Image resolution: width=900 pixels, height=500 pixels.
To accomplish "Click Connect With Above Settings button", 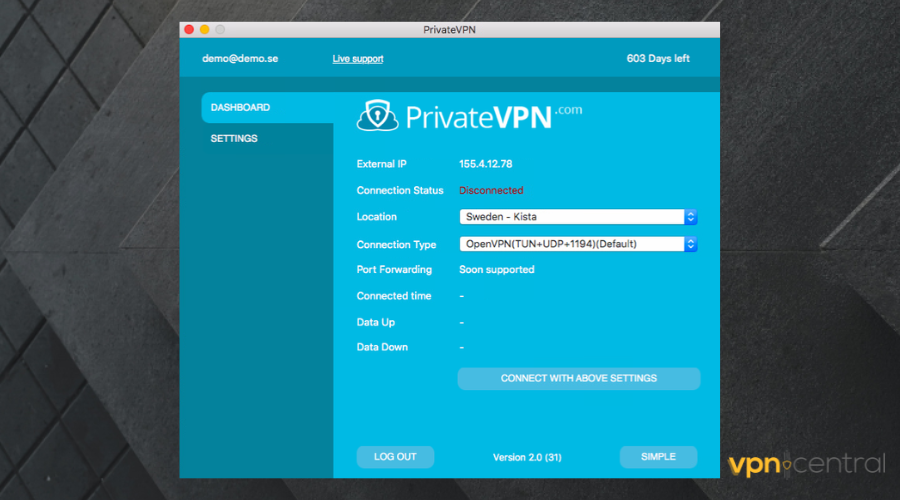I will (x=579, y=378).
